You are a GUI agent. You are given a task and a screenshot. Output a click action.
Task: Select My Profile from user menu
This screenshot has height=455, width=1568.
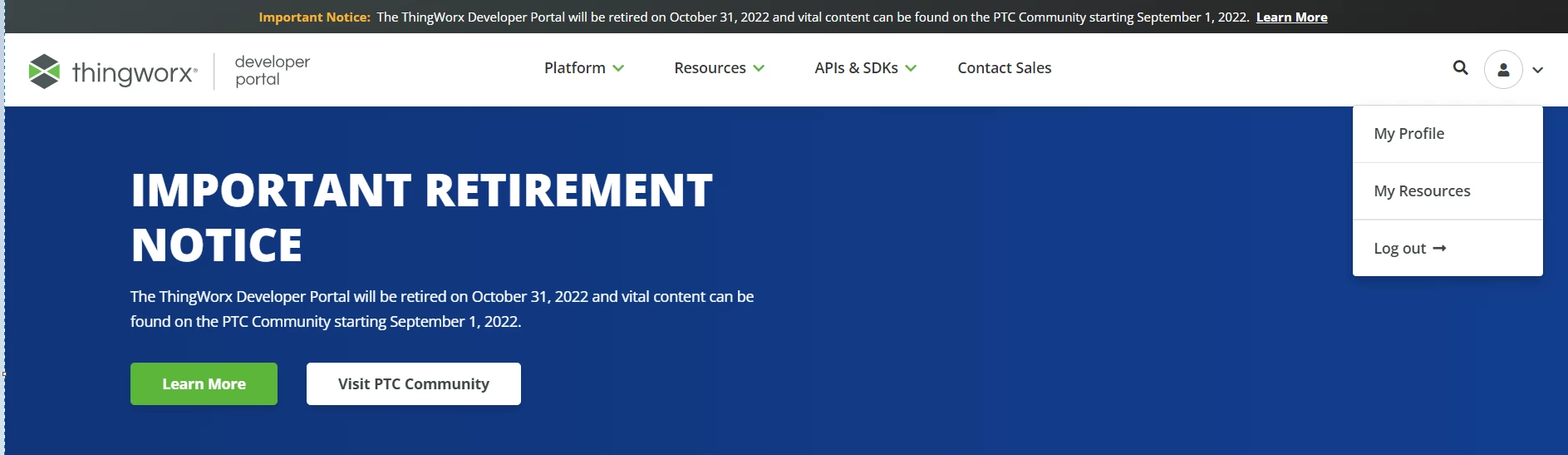click(x=1448, y=134)
